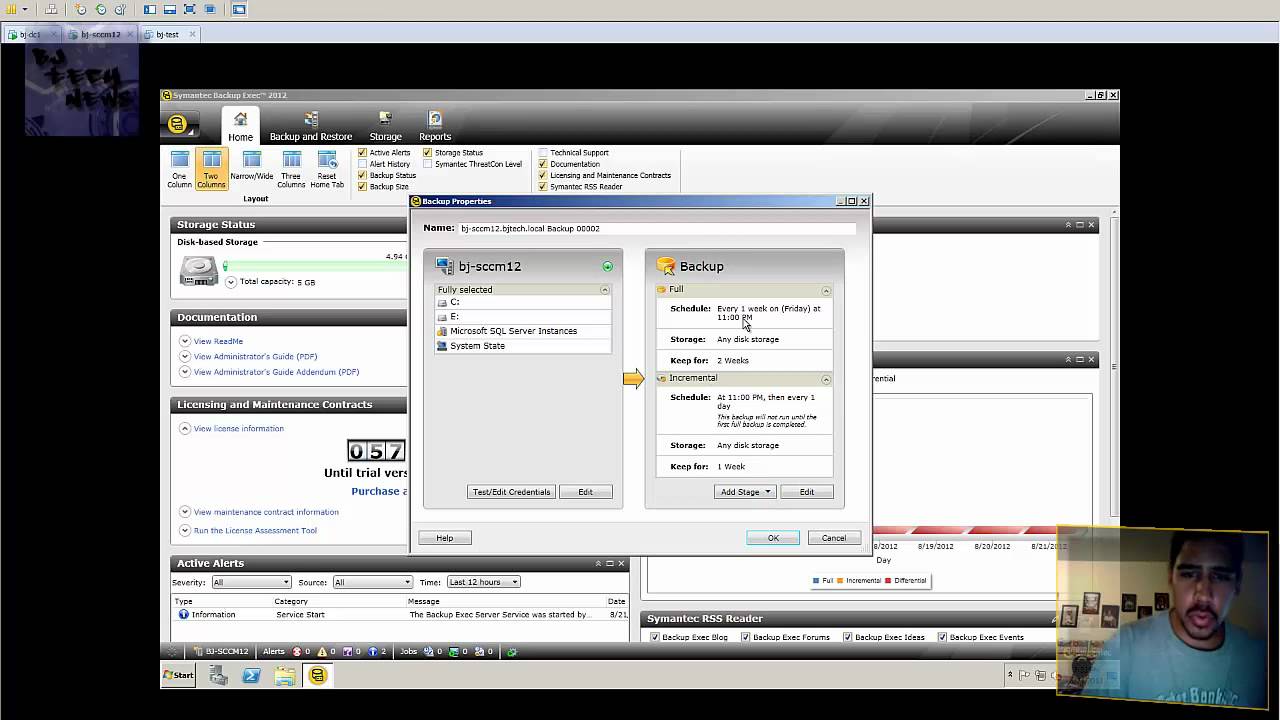Screen dimensions: 1280x720
Task: Open View Administrator's Guide (PDF) link
Action: [255, 356]
